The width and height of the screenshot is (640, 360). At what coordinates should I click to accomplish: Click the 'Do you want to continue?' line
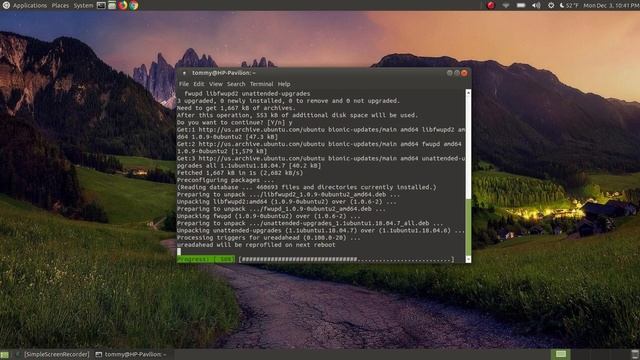234,122
